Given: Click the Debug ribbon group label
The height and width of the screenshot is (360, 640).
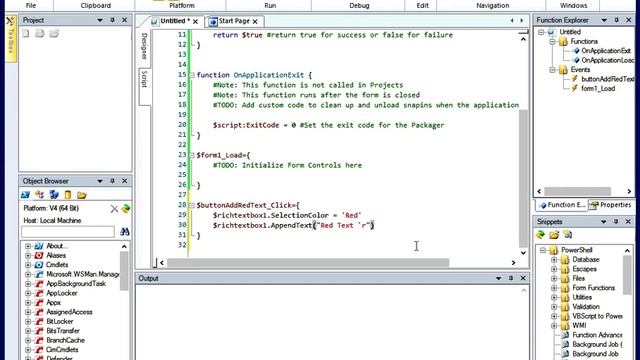Looking at the screenshot, I should [359, 5].
